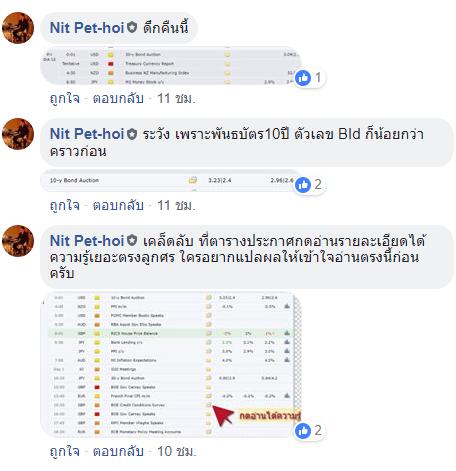Open Nit Pet-hoi profile from first comment

87,28
